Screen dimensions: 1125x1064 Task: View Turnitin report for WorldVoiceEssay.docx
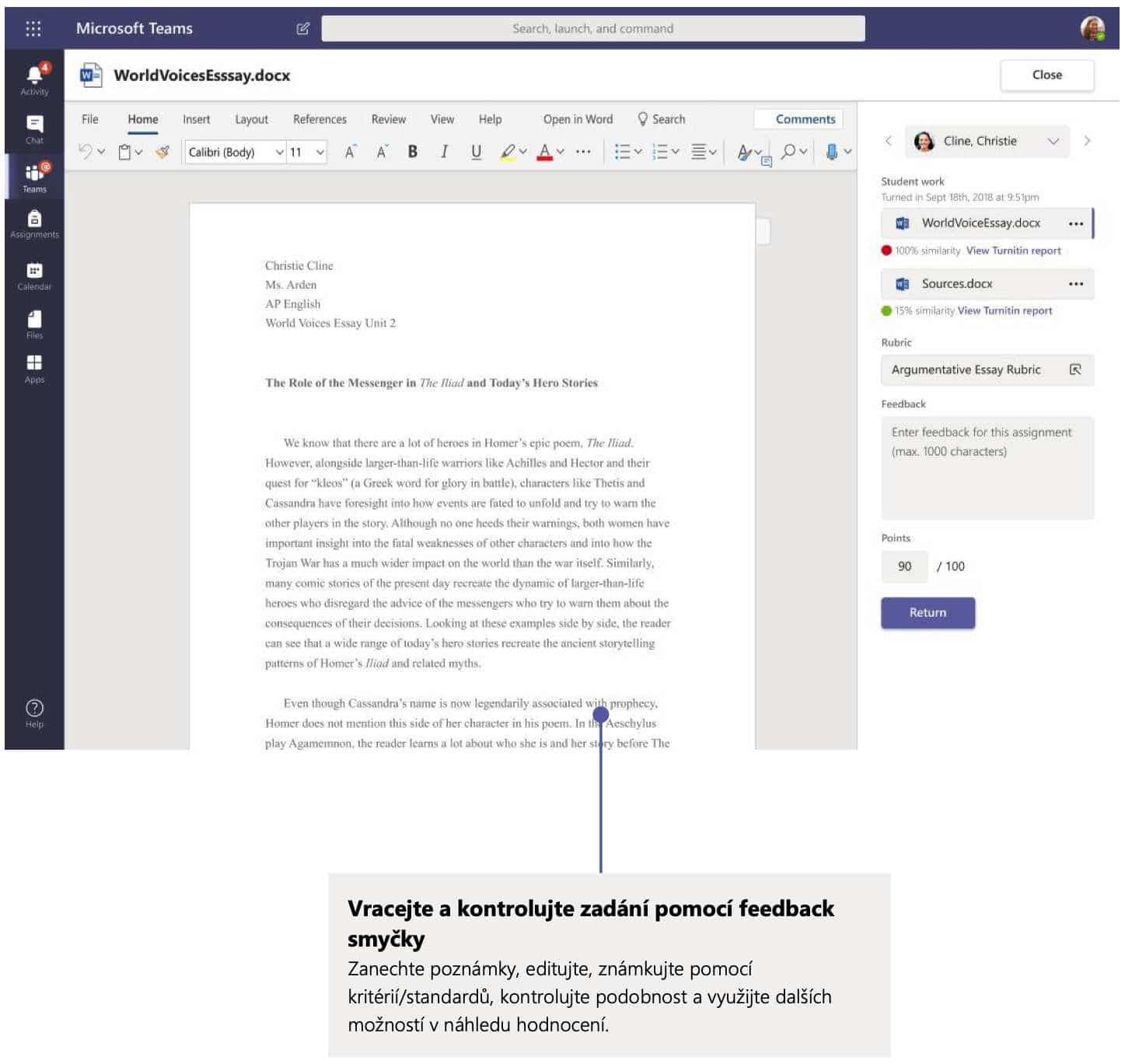(1013, 250)
